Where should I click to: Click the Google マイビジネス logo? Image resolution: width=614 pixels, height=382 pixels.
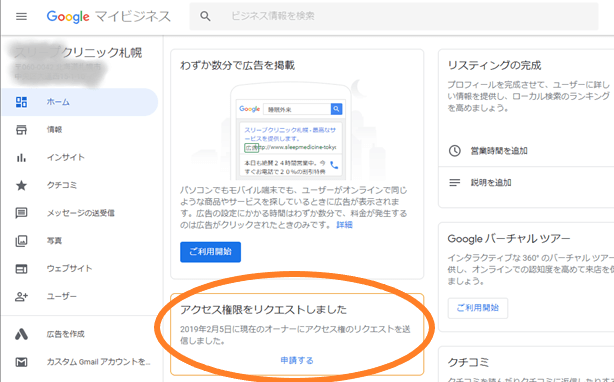pyautogui.click(x=108, y=16)
